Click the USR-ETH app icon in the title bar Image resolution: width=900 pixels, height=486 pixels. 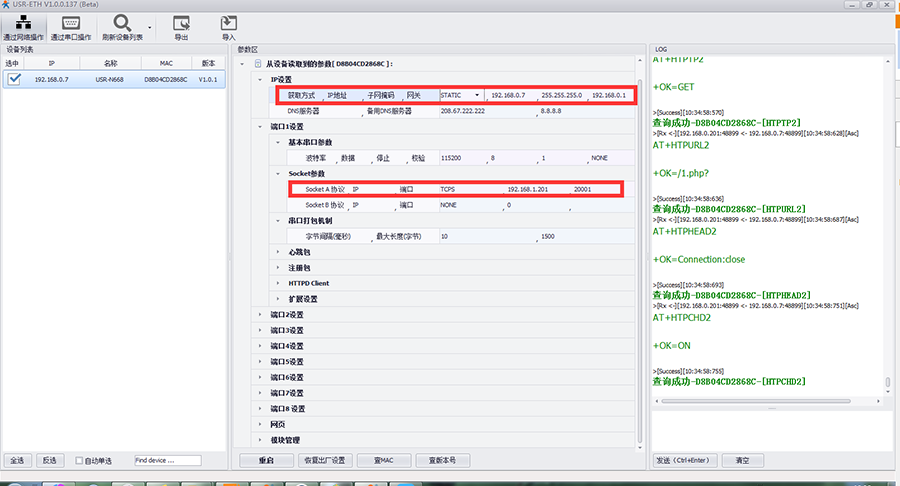click(x=6, y=4)
